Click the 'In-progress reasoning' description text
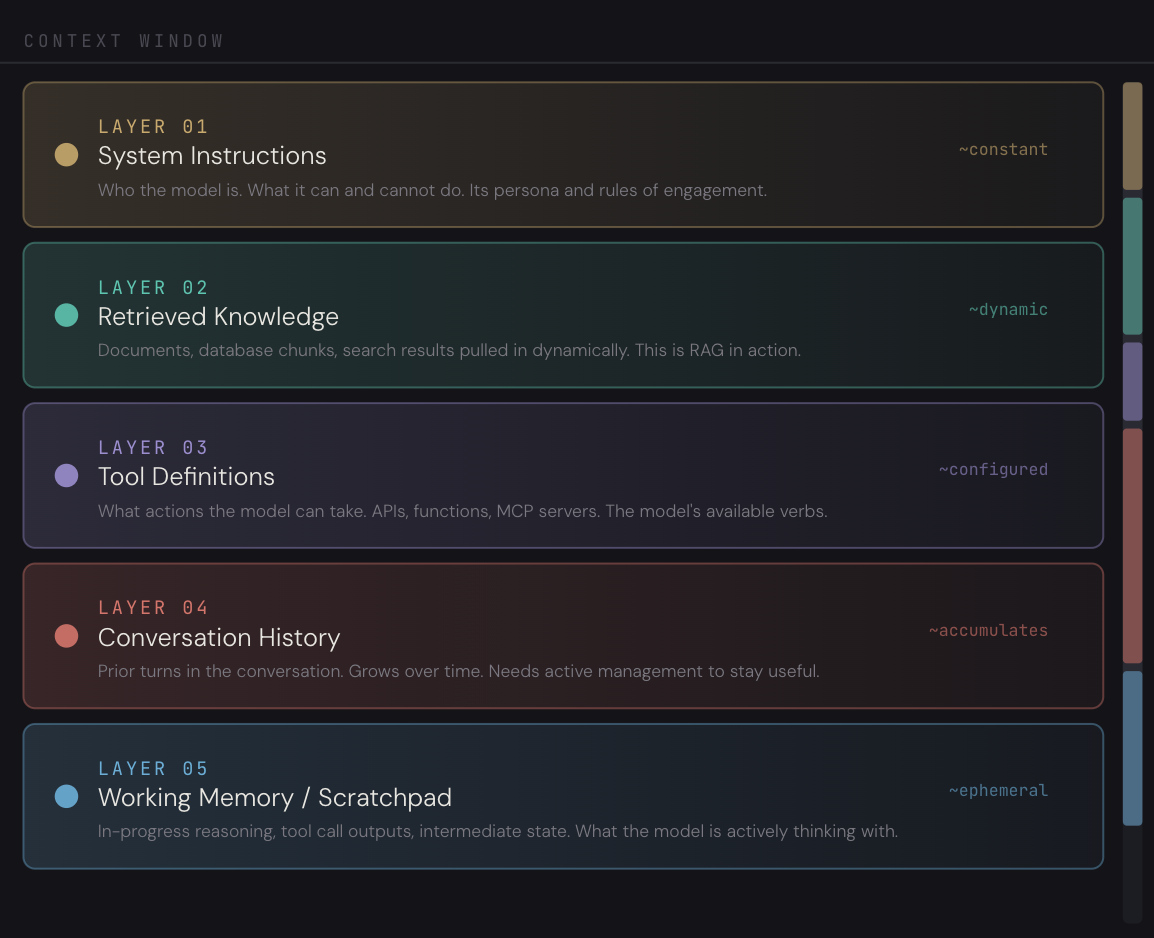 pyautogui.click(x=498, y=831)
